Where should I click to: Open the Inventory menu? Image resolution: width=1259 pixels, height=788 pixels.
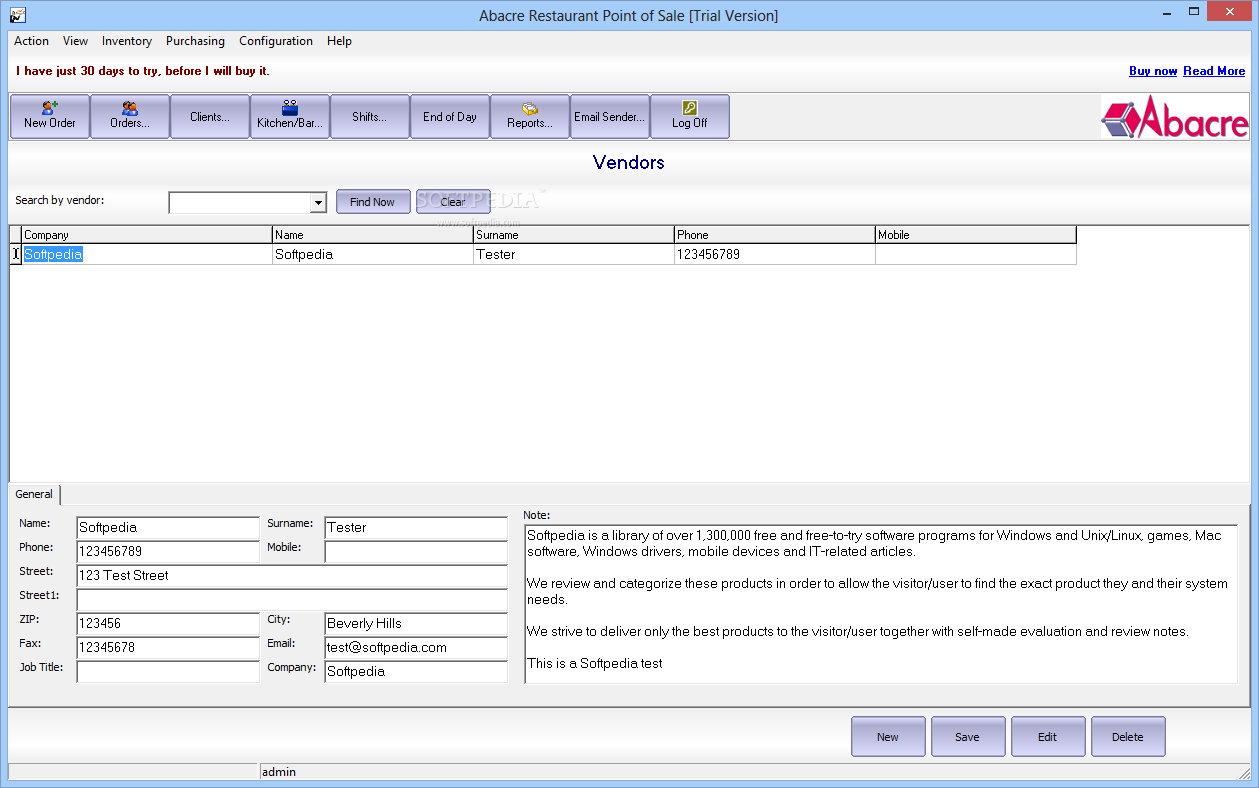coord(127,41)
